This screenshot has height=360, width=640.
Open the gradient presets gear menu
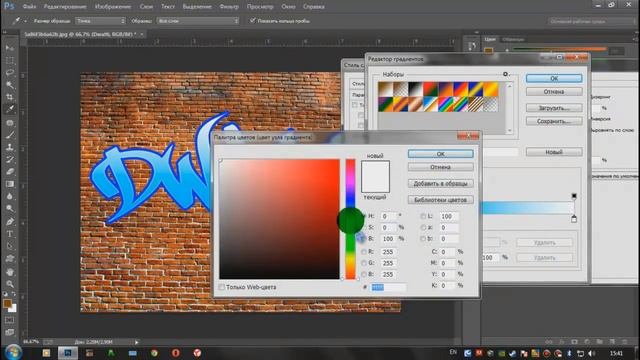(x=506, y=74)
